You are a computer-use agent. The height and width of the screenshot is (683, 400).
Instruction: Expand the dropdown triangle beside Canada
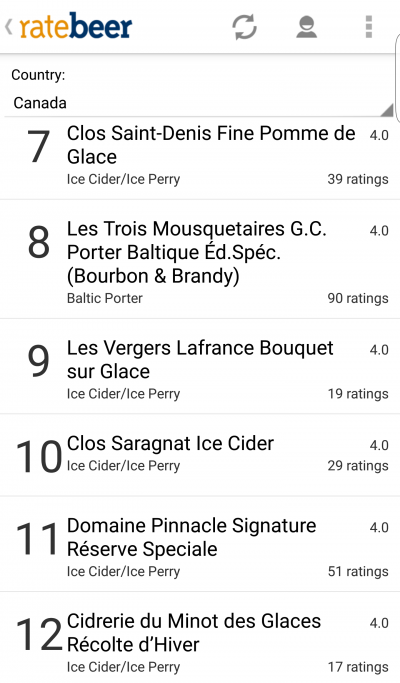tap(386, 110)
